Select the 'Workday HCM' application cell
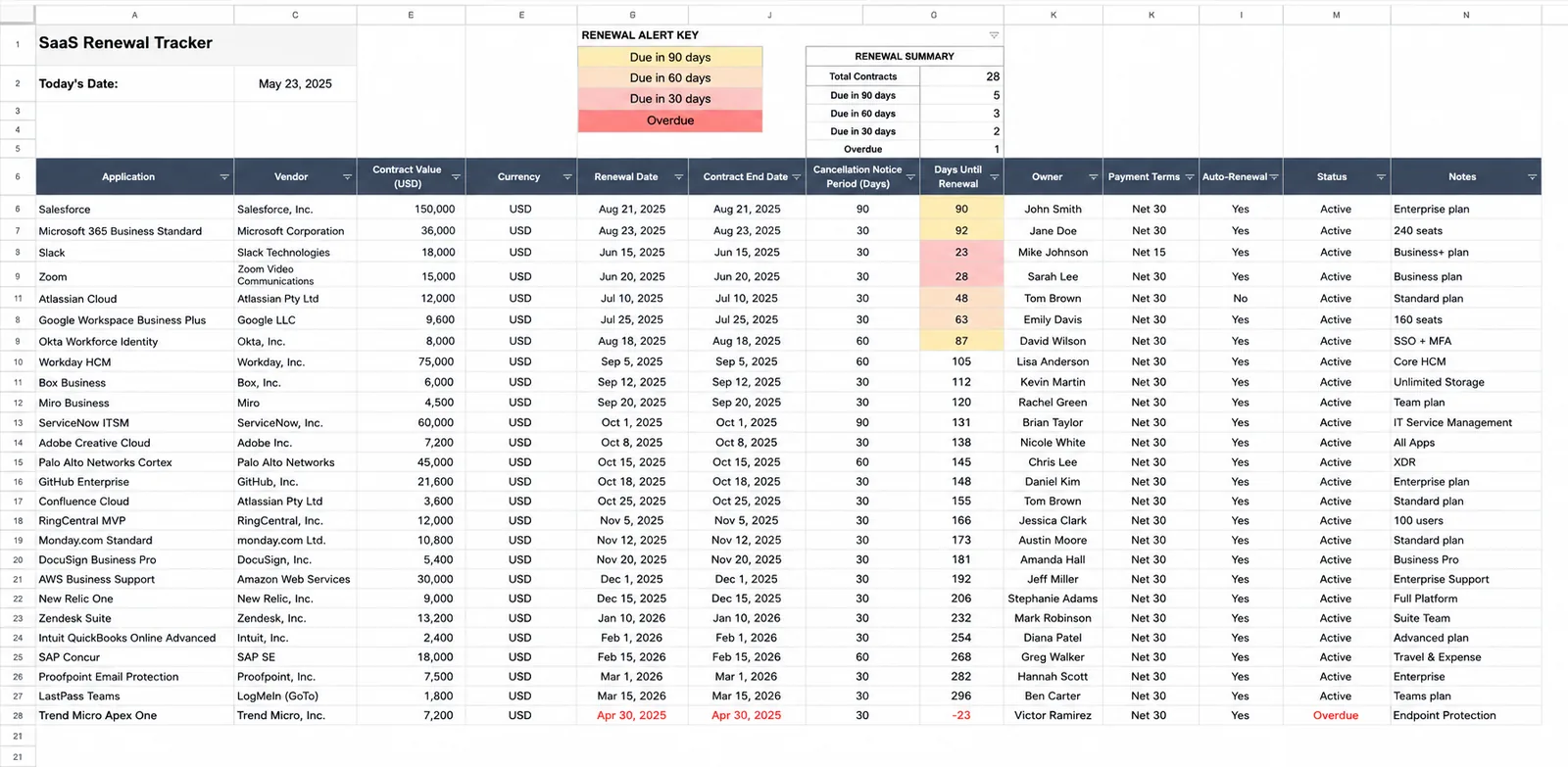The width and height of the screenshot is (1568, 767). (x=134, y=362)
